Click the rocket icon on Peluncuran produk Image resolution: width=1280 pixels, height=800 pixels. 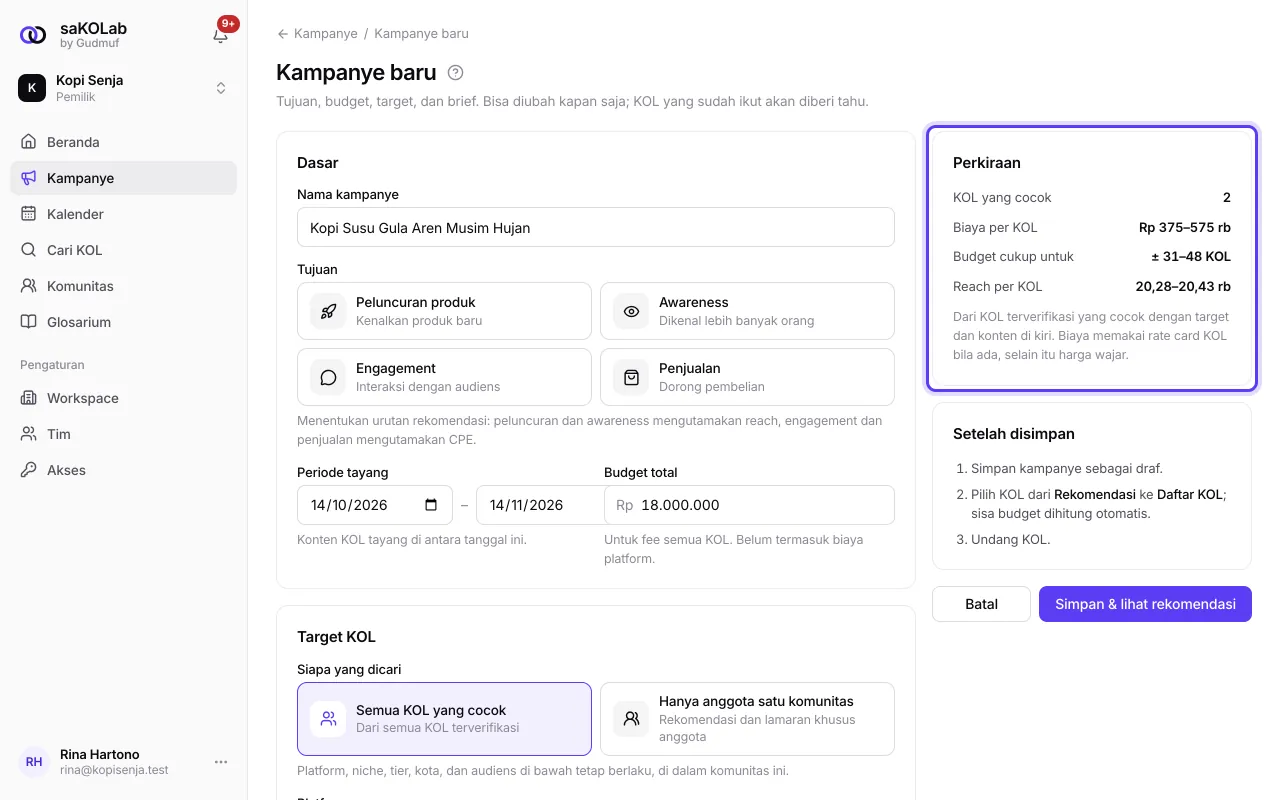(328, 311)
